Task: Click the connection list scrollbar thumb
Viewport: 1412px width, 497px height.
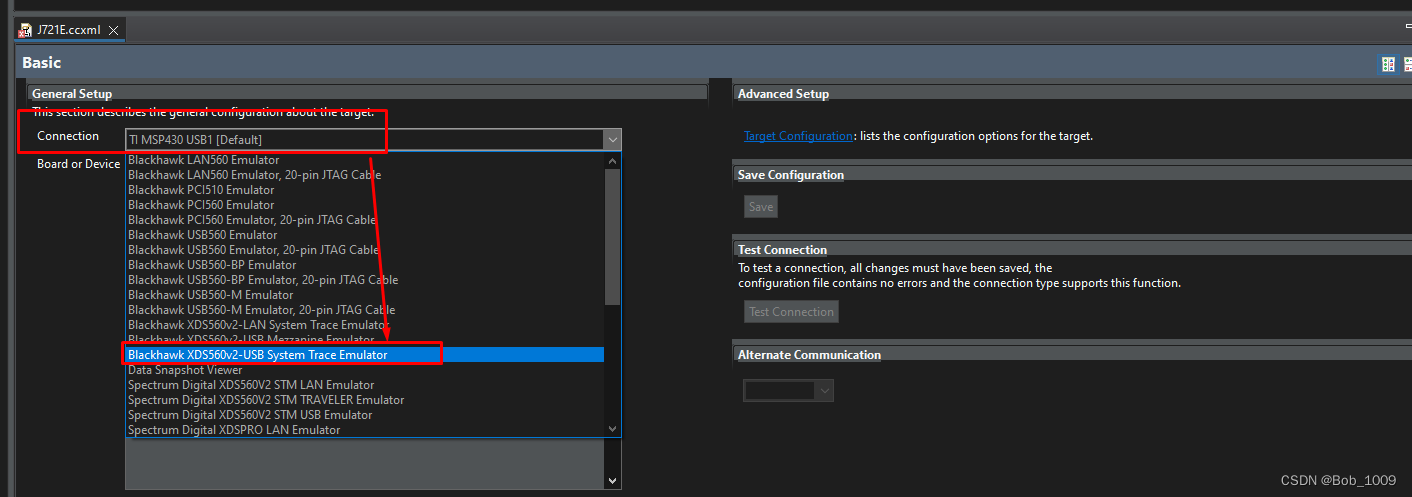Action: [613, 236]
